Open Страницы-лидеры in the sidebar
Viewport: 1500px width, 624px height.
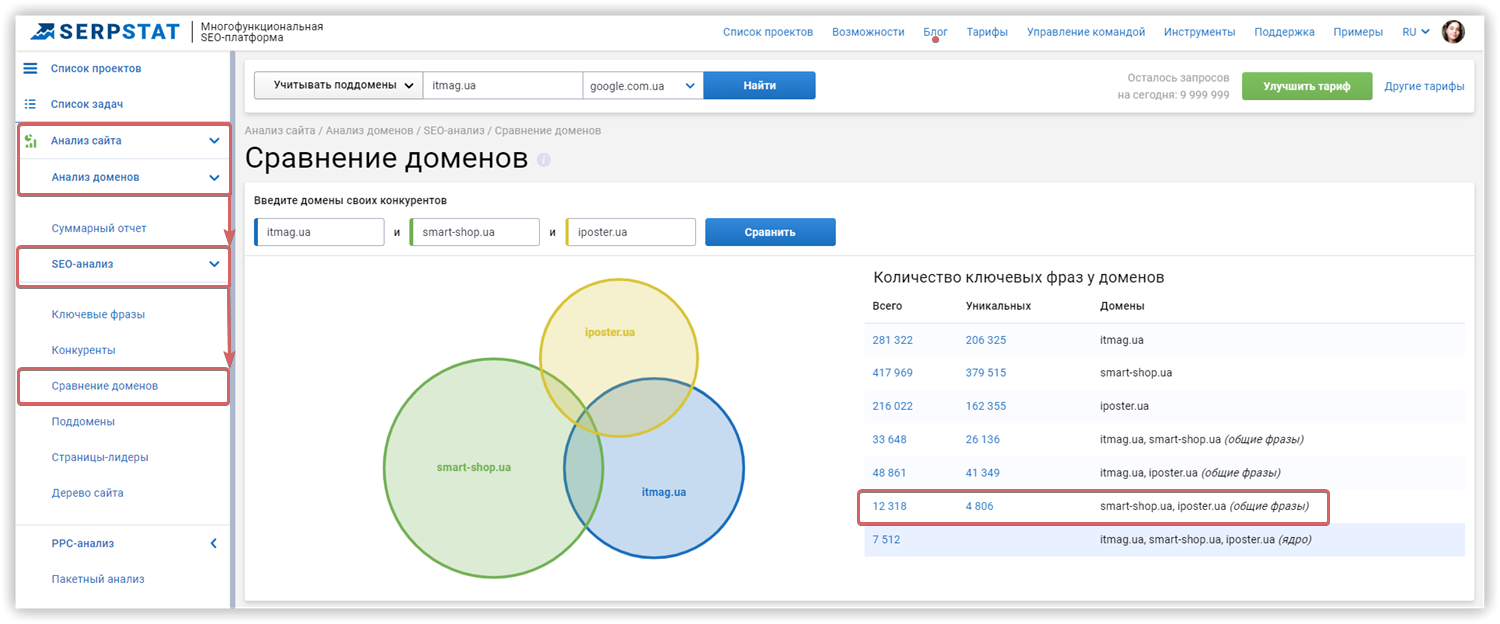pyautogui.click(x=100, y=458)
